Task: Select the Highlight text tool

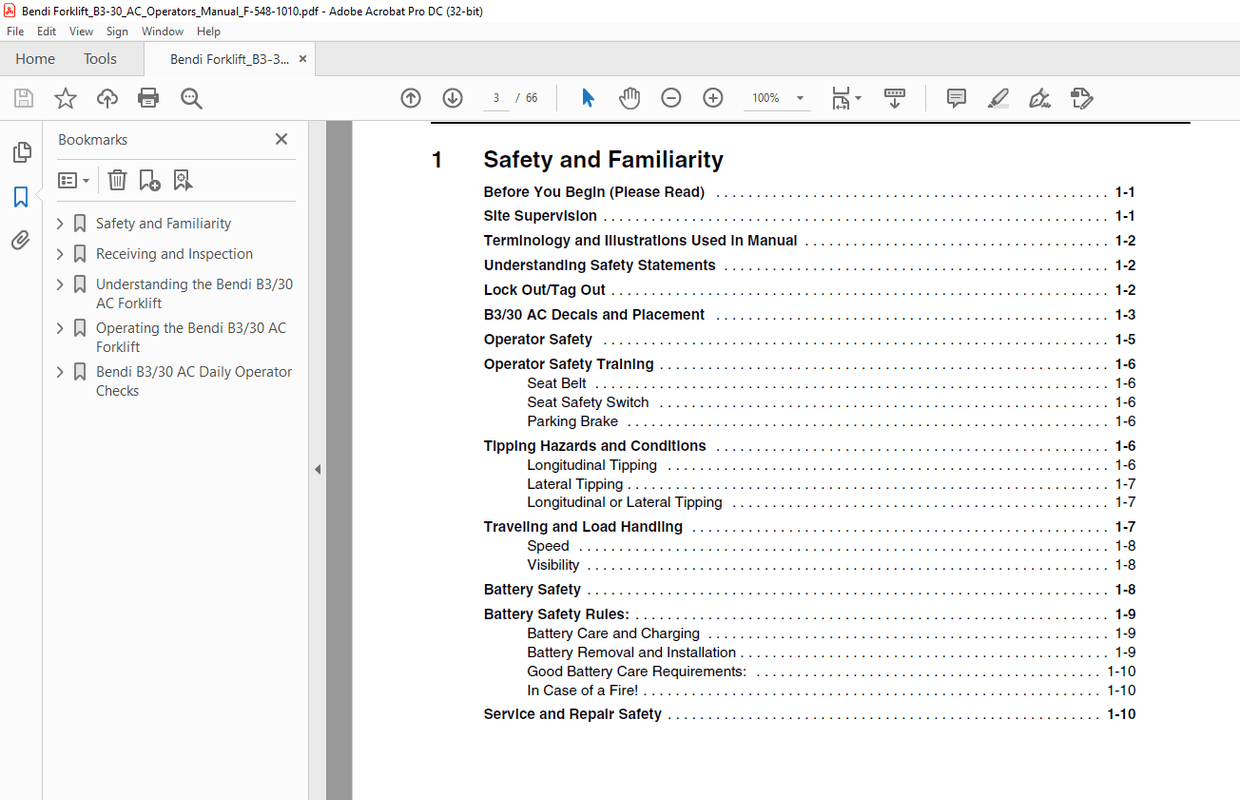Action: pyautogui.click(x=998, y=98)
